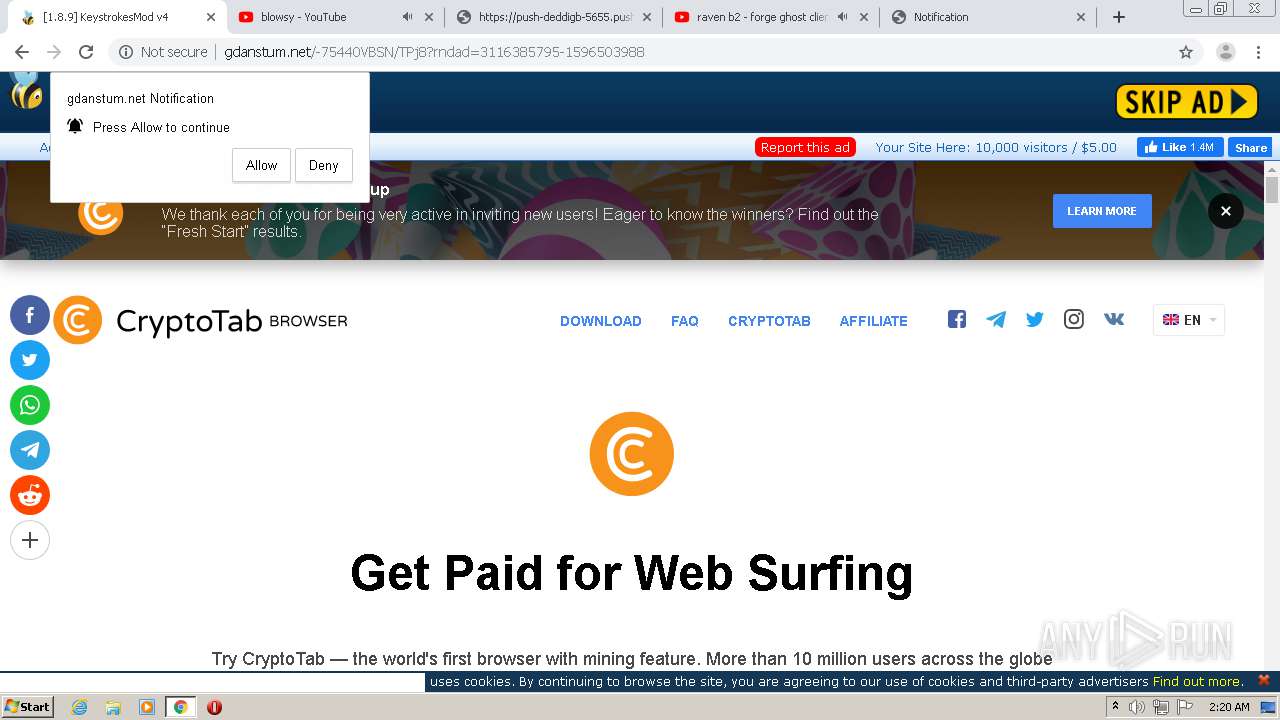Share via the Twitter sidebar icon

[x=30, y=361]
